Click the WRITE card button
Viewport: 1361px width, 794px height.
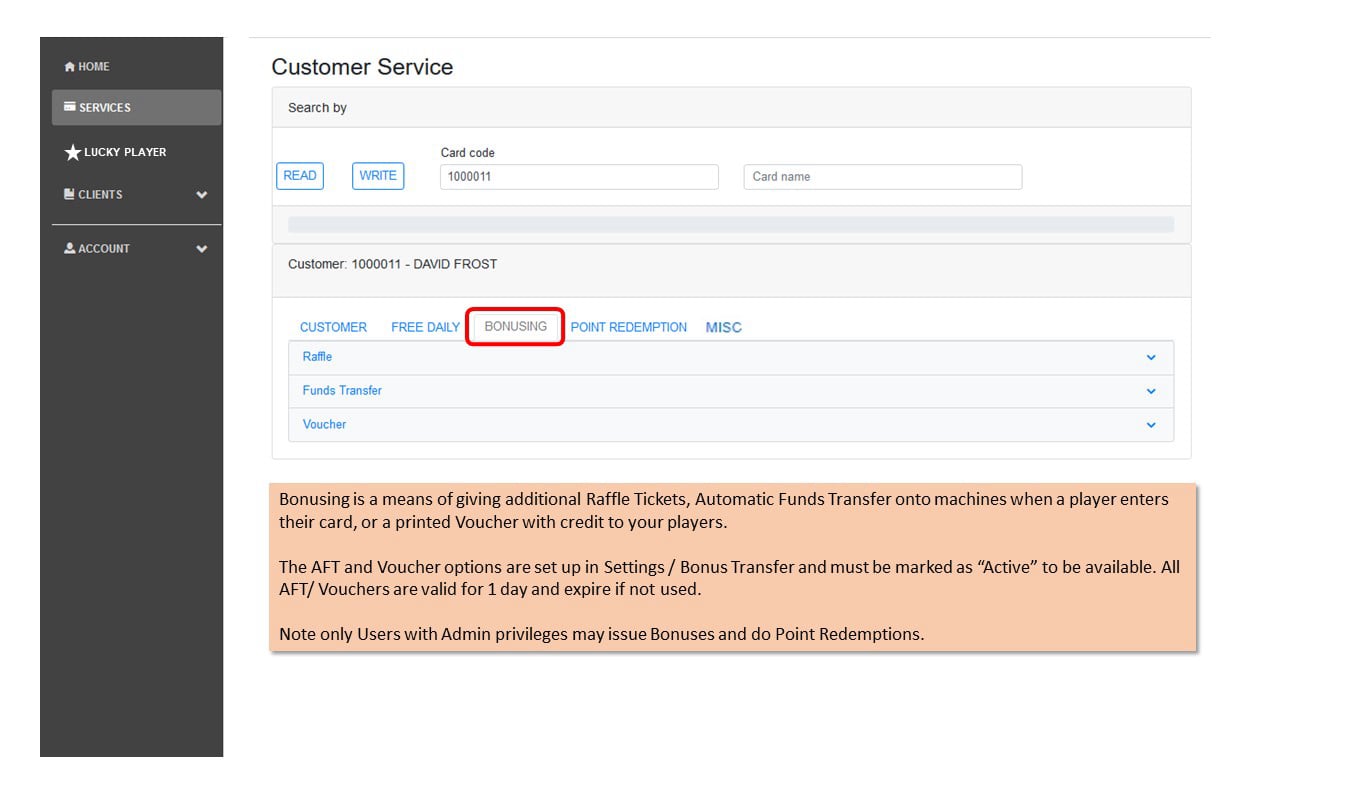coord(378,176)
